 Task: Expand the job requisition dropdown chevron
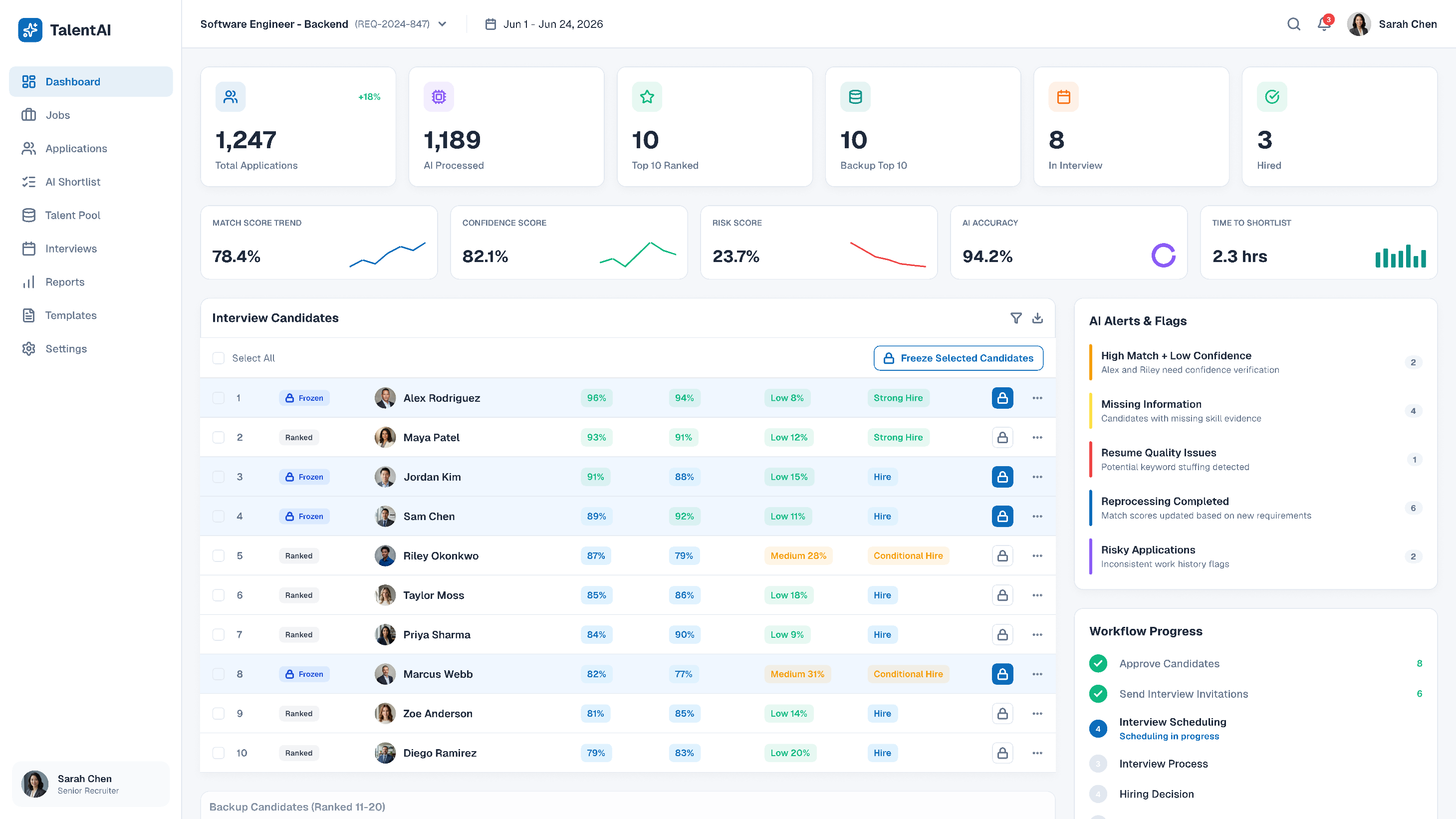point(443,24)
